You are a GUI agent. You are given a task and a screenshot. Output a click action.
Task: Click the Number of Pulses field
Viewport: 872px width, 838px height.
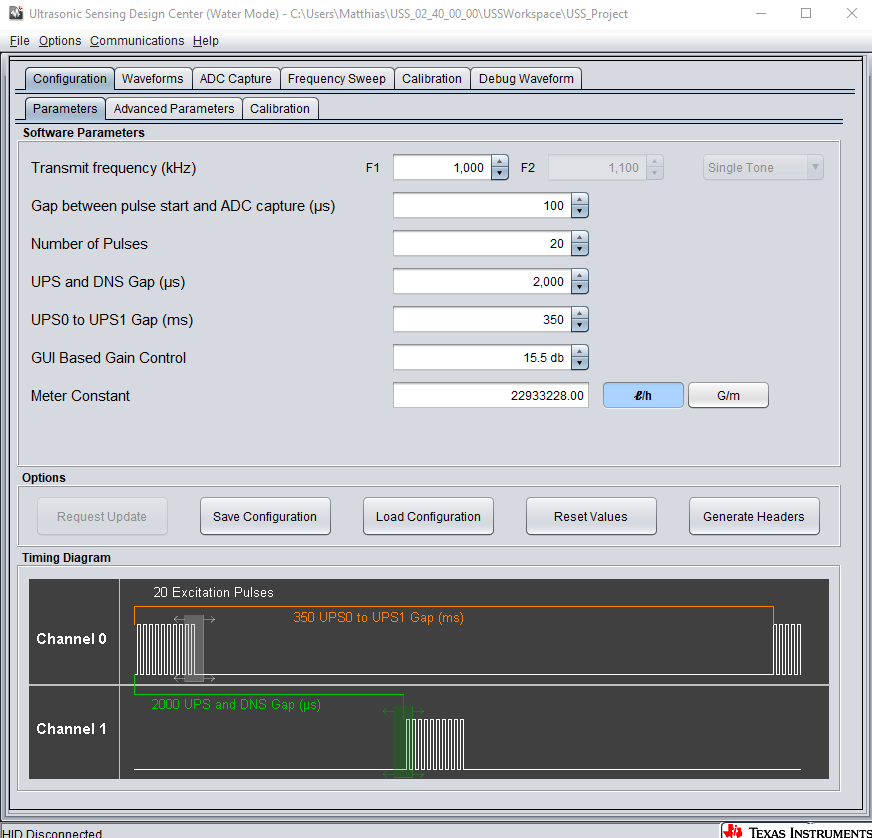(482, 243)
